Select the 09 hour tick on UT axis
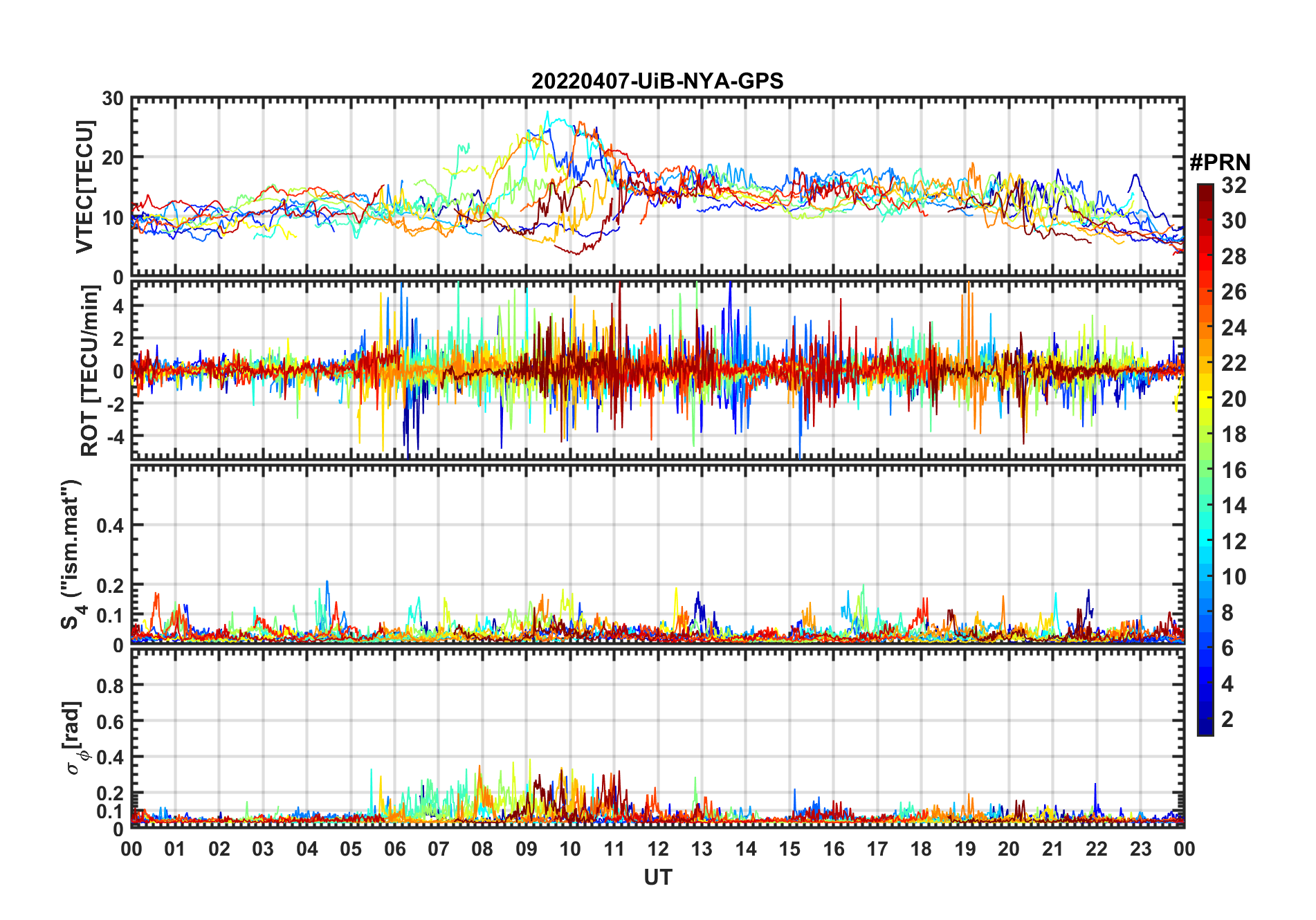1316x920 pixels. tap(527, 849)
